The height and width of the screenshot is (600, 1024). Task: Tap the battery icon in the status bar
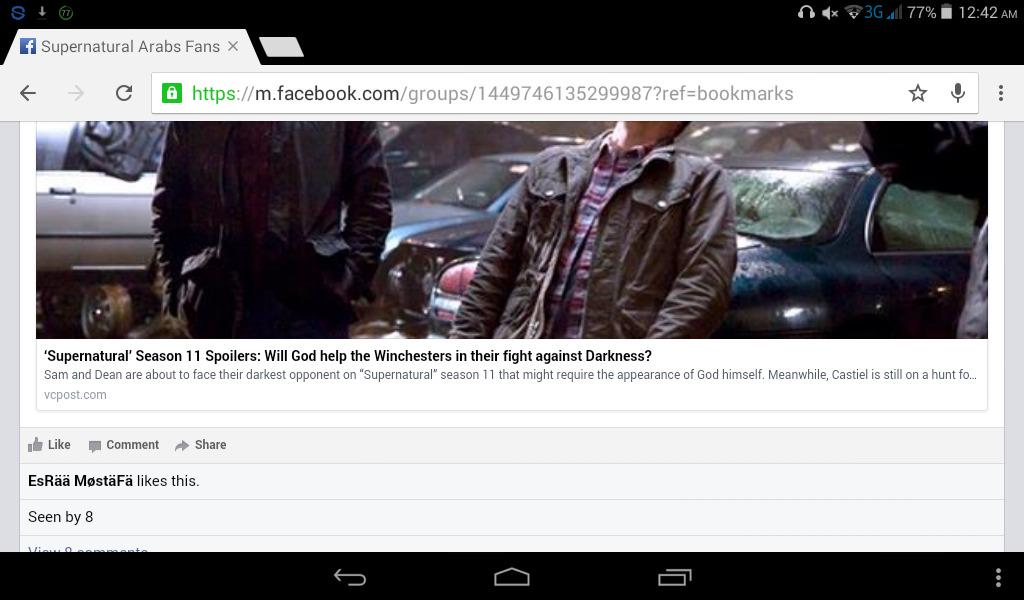click(x=946, y=12)
